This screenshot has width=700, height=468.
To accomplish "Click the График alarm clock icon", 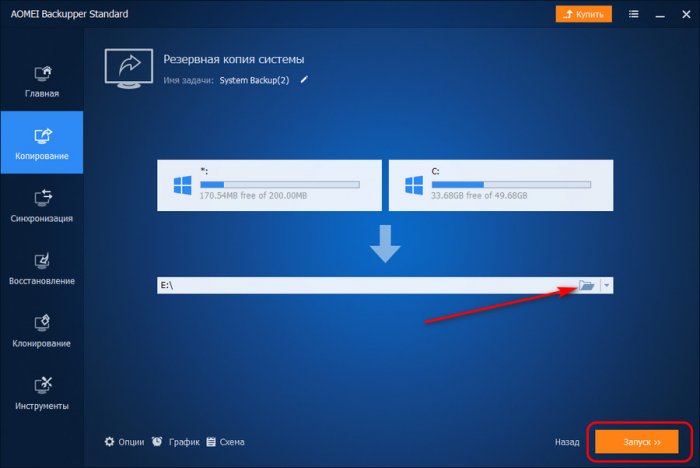I will (x=157, y=442).
